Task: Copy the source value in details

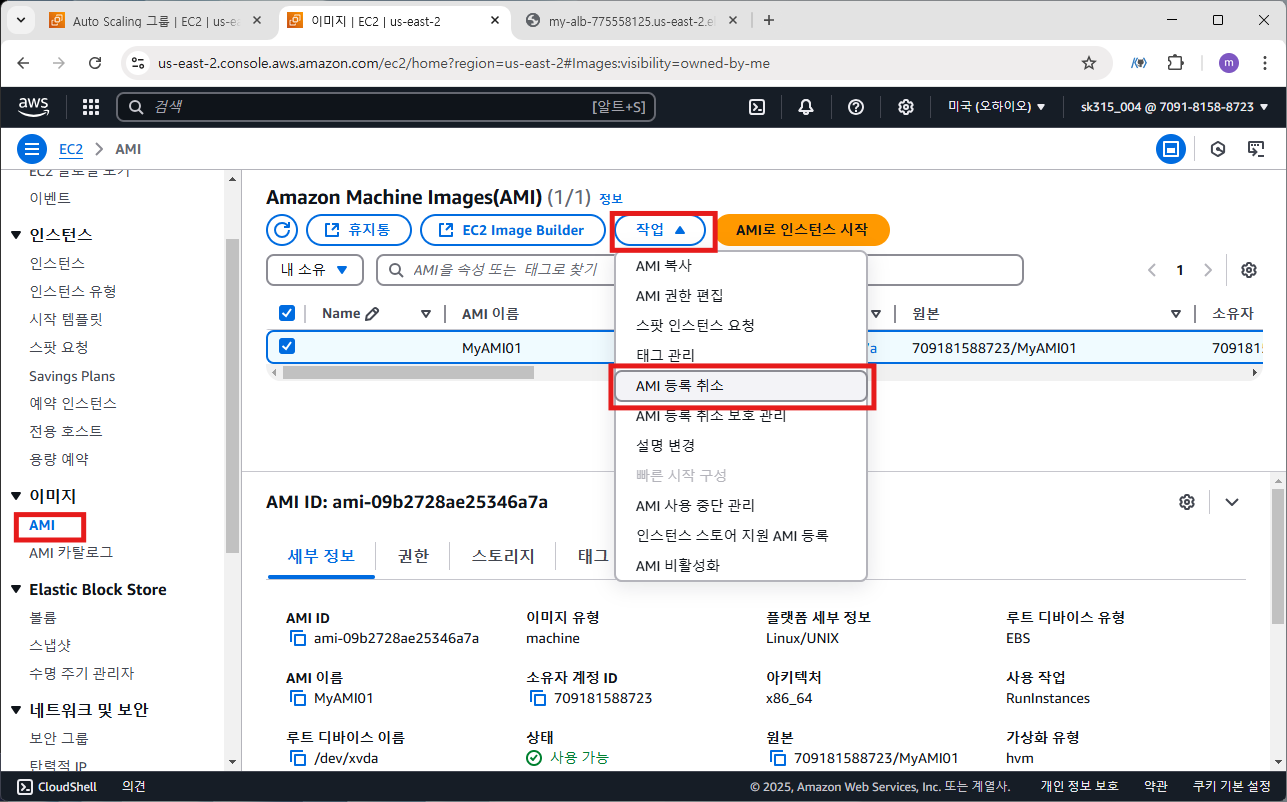Action: [x=777, y=758]
